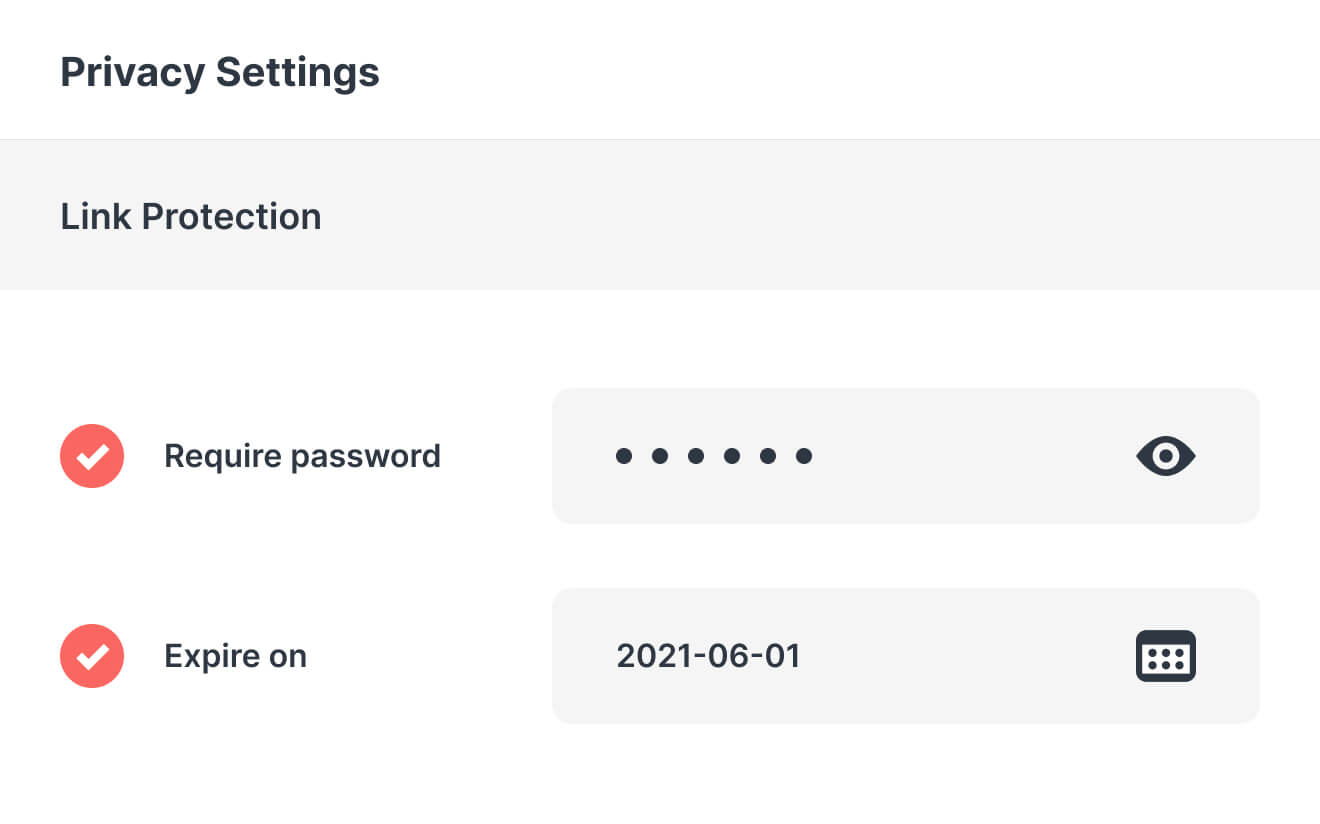Image resolution: width=1320 pixels, height=824 pixels.
Task: Click the red checkmark beside Require password
Action: pyautogui.click(x=92, y=456)
